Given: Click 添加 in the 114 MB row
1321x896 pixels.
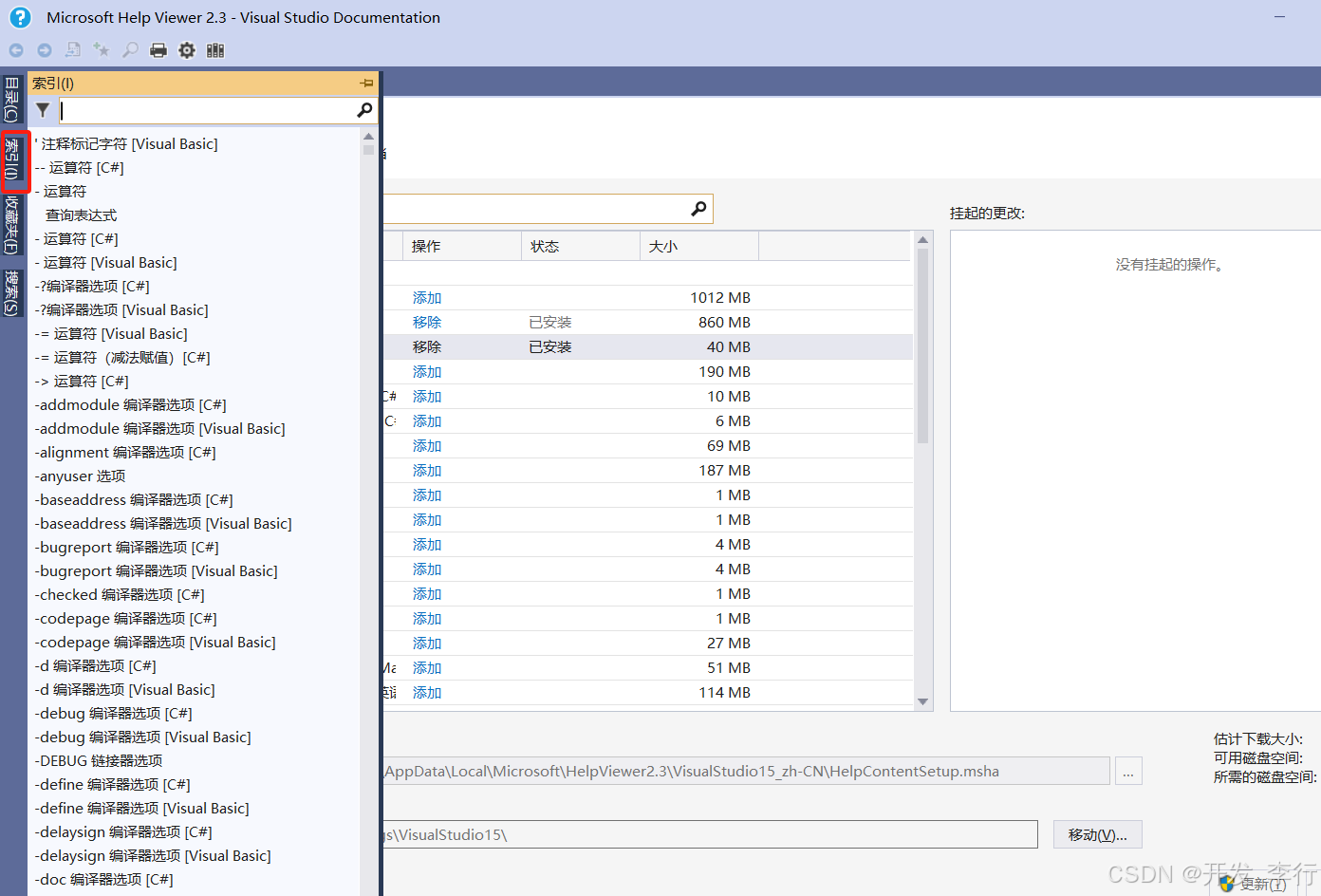Looking at the screenshot, I should (427, 693).
